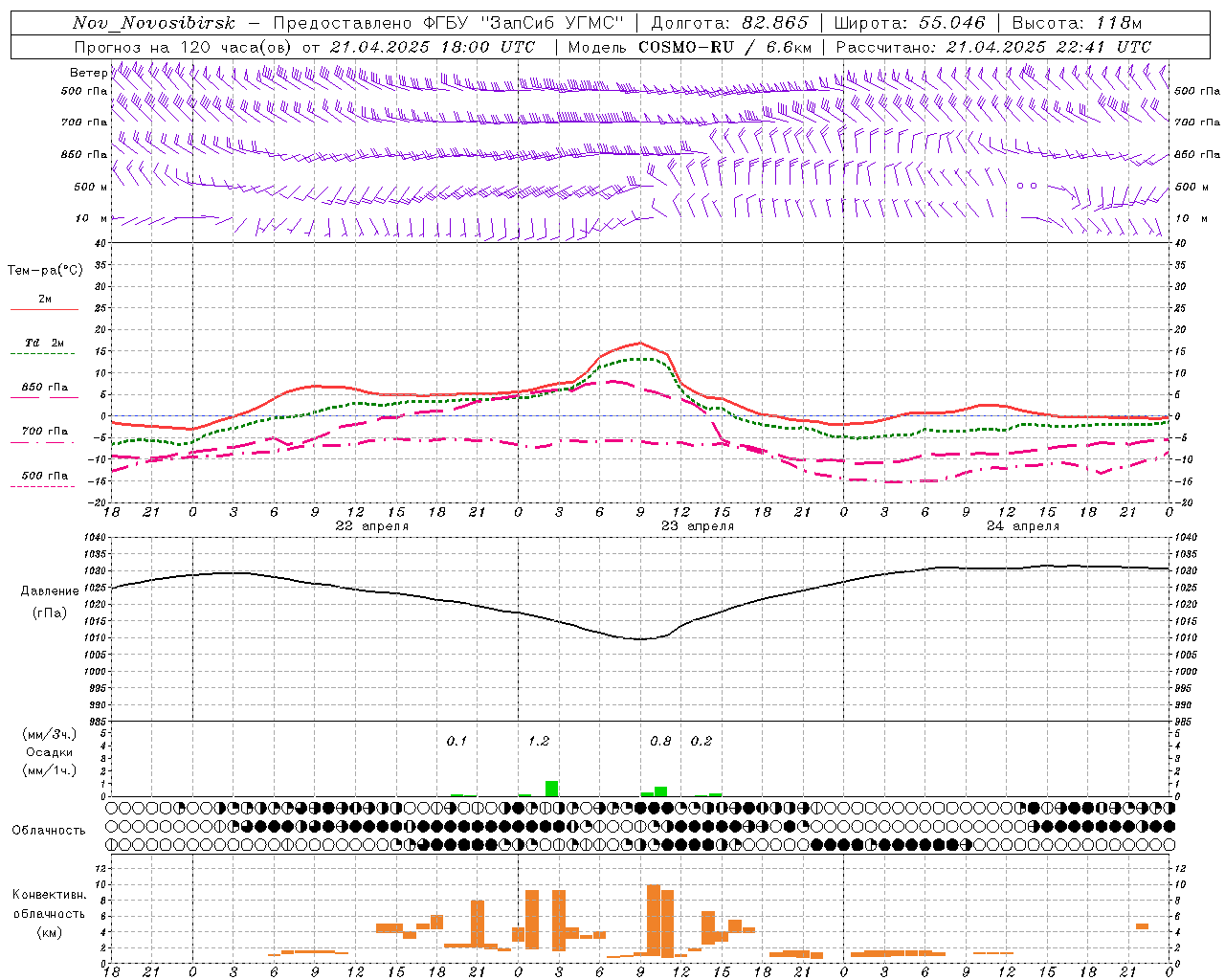1225x980 pixels.
Task: Select the model label COSMO-RU / 6.6км
Action: [724, 47]
